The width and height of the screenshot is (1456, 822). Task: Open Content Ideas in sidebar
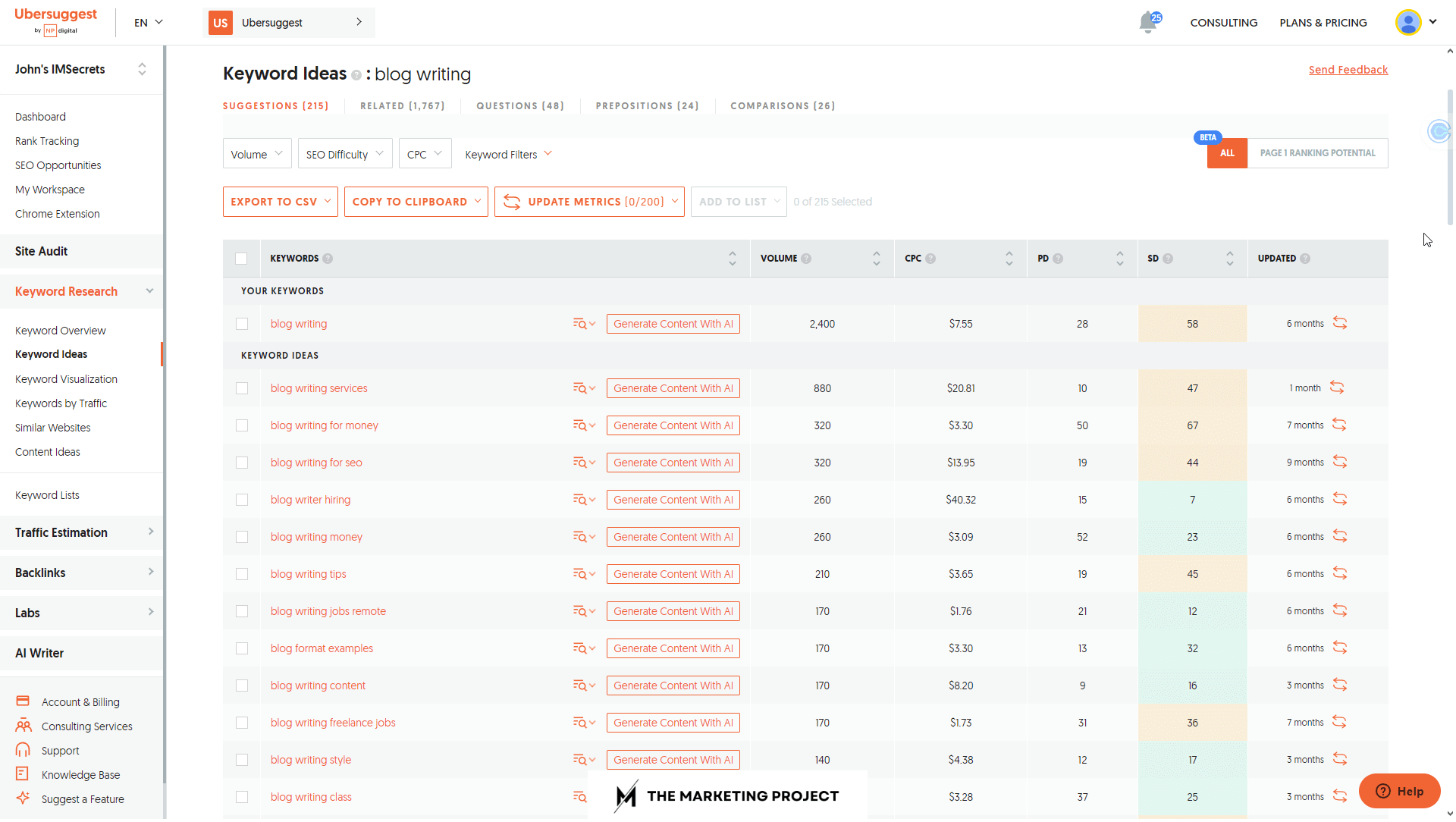pos(48,452)
